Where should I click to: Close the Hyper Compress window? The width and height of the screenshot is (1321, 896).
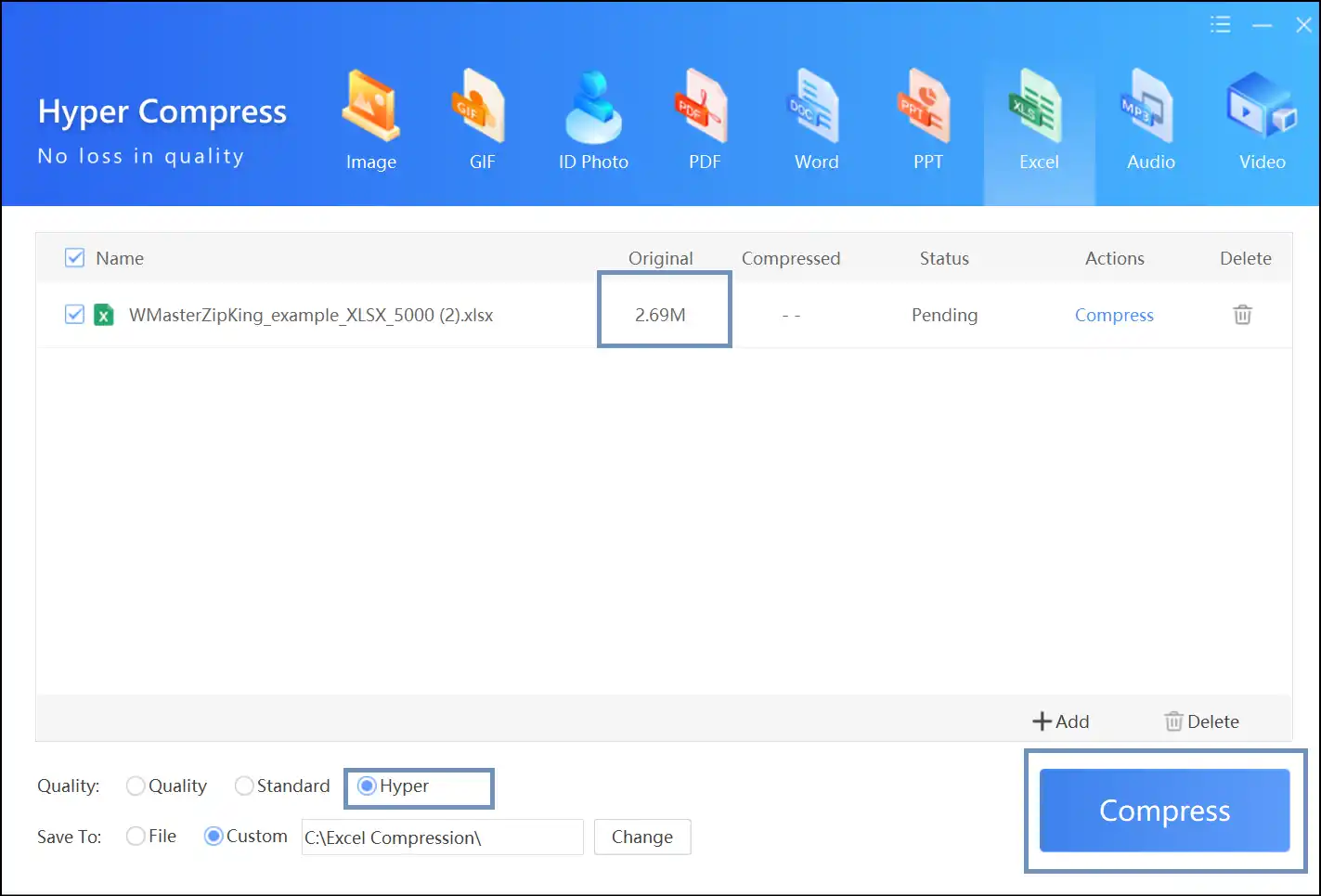1303,25
